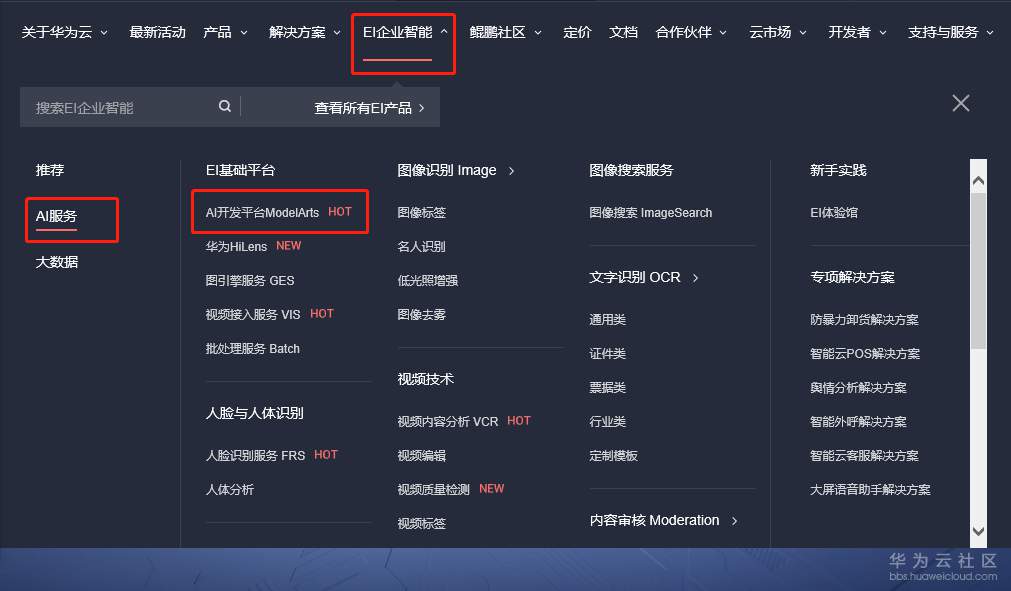Viewport: 1011px width, 591px height.
Task: Open 查看所有EI产品 link
Action: (369, 108)
